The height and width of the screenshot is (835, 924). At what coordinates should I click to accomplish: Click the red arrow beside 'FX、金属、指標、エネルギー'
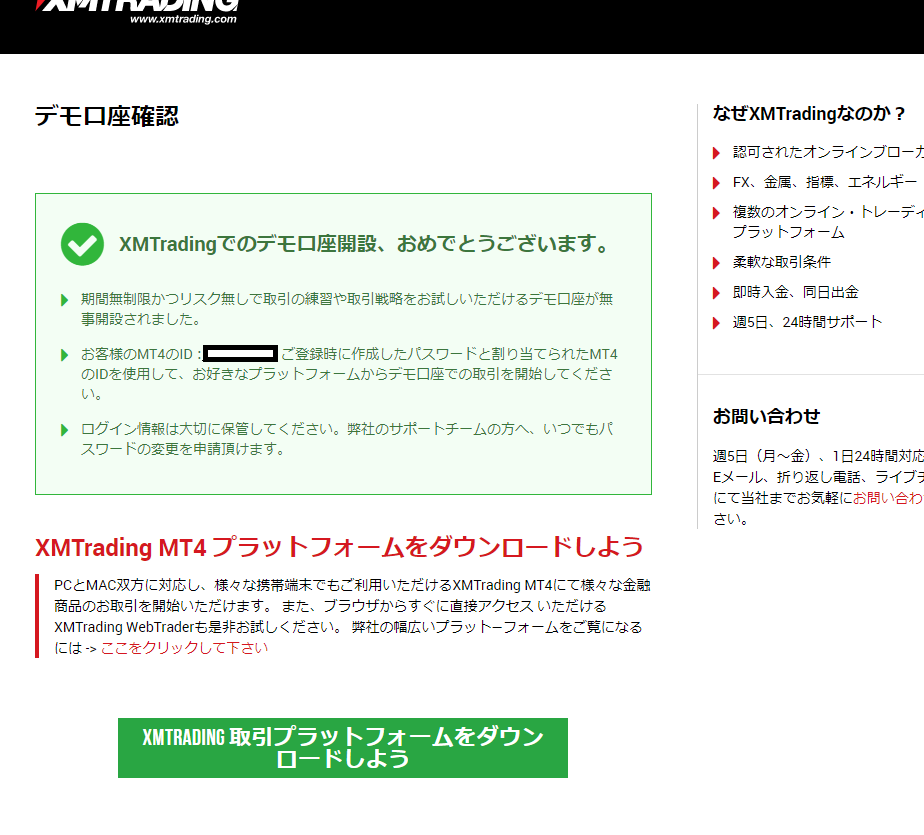pyautogui.click(x=717, y=183)
